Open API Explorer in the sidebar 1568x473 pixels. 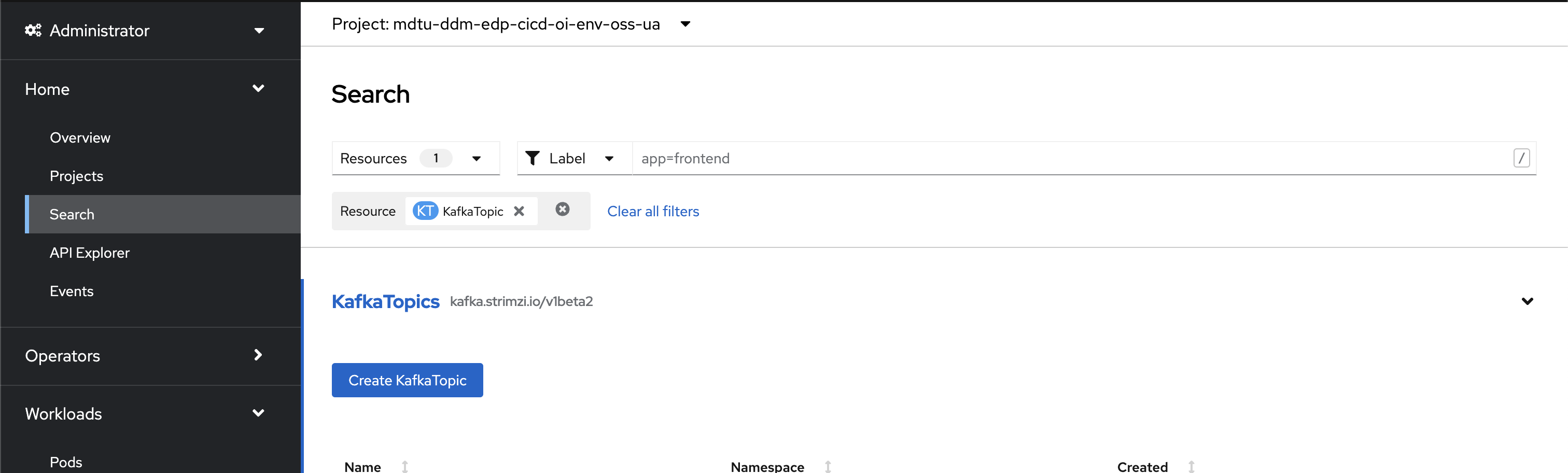(90, 253)
